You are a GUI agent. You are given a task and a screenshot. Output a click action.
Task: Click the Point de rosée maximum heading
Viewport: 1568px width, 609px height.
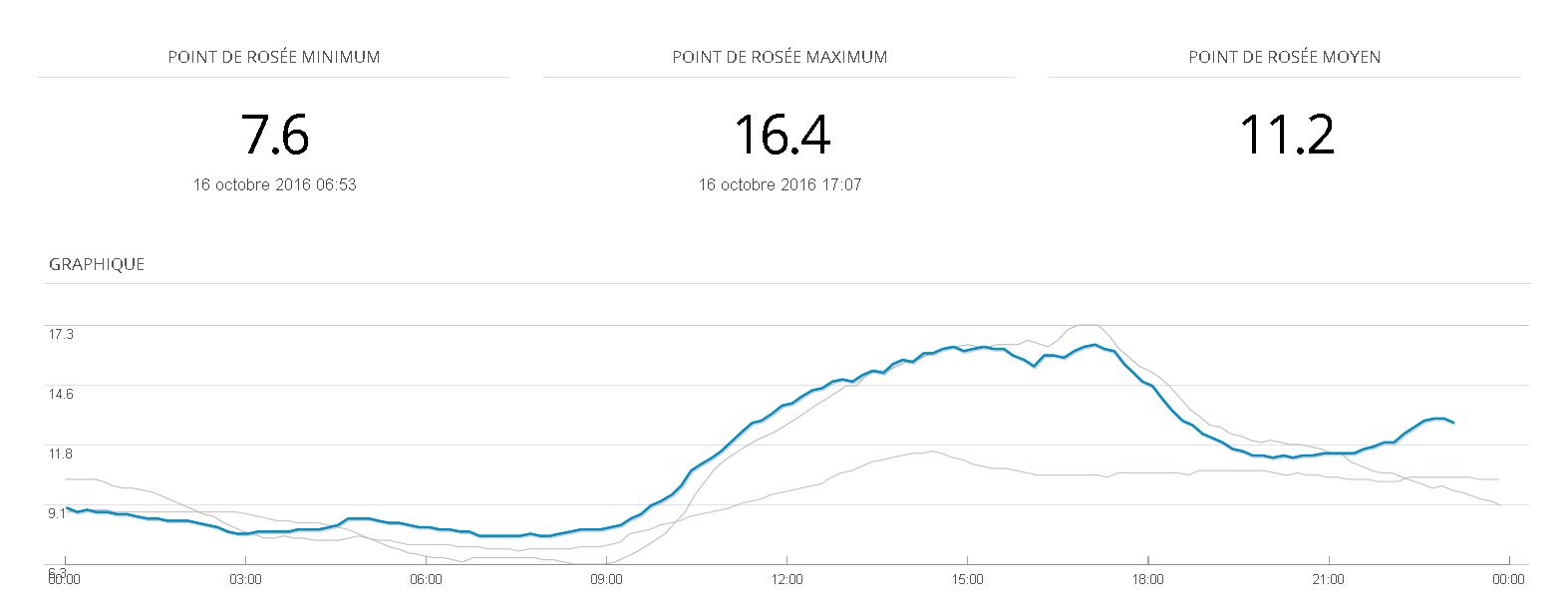pos(780,57)
